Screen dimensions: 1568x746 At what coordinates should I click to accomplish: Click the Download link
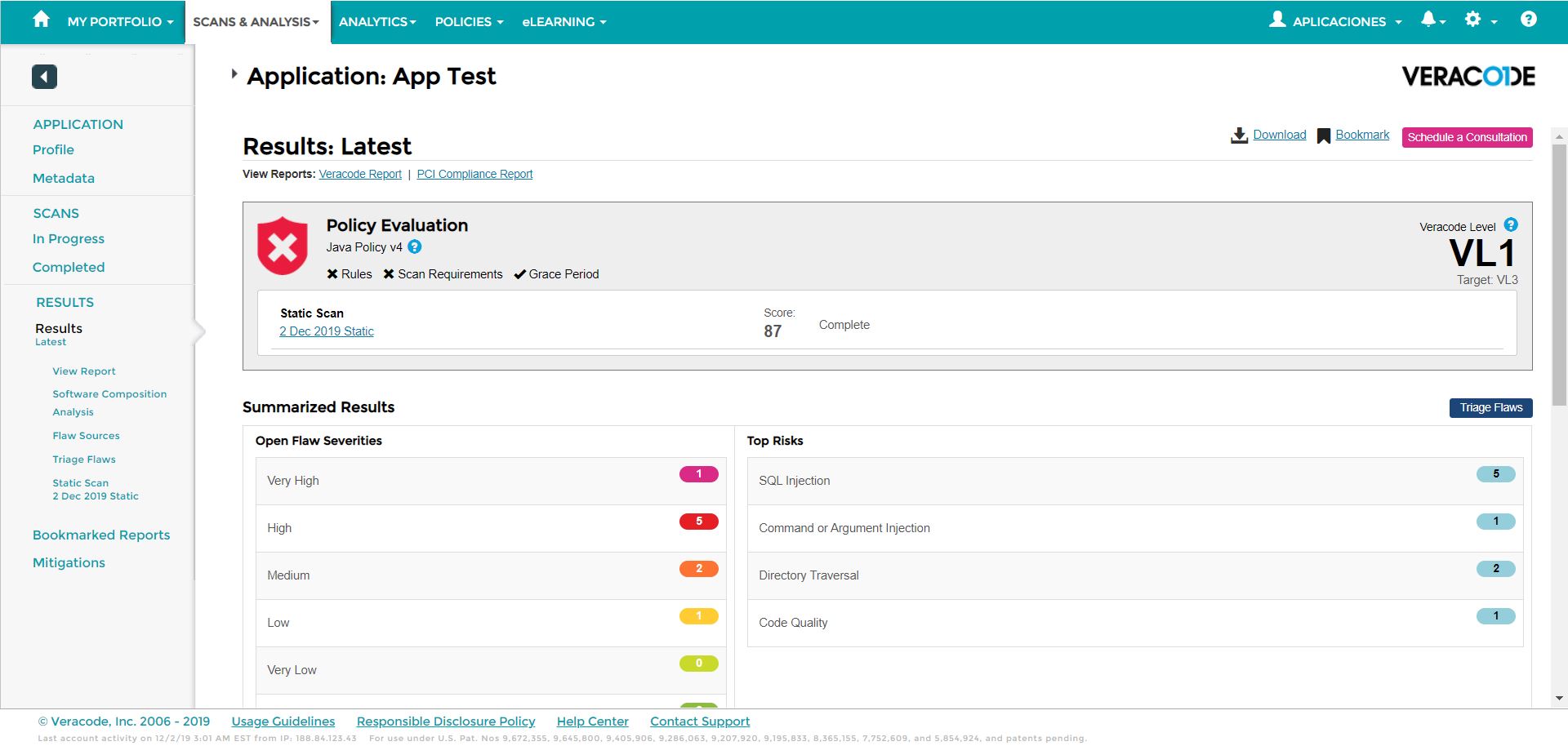(1280, 135)
